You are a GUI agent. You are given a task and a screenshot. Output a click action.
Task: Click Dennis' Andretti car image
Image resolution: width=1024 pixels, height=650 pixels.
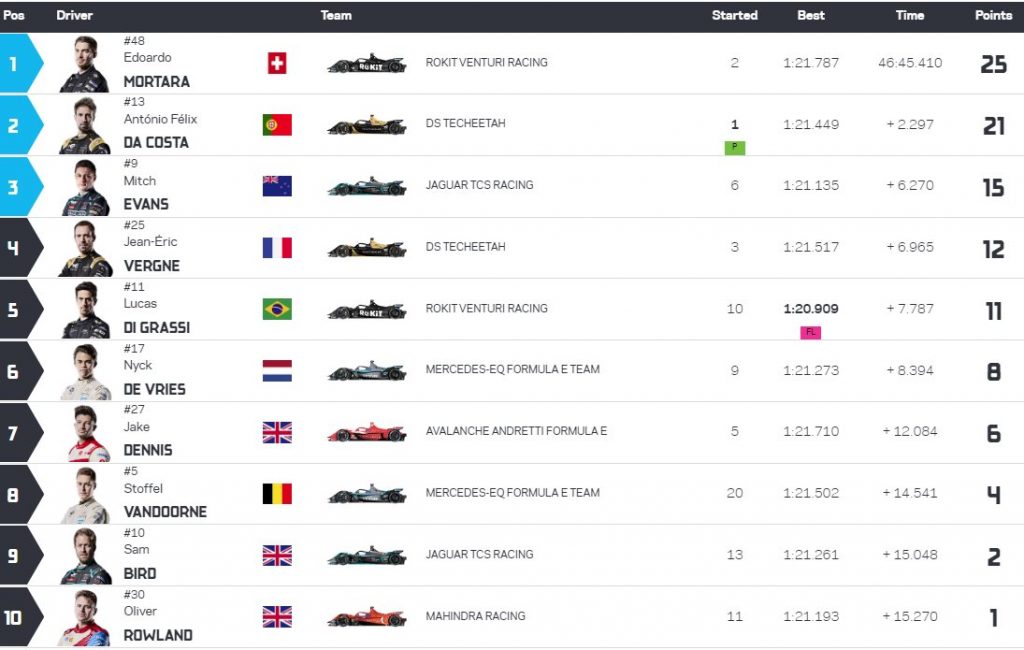point(367,432)
